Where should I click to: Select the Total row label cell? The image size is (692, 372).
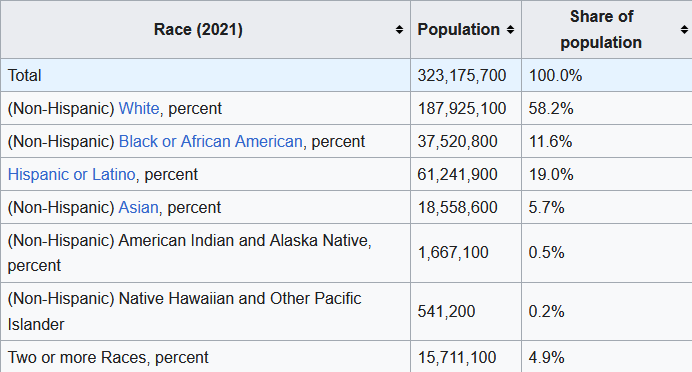206,75
